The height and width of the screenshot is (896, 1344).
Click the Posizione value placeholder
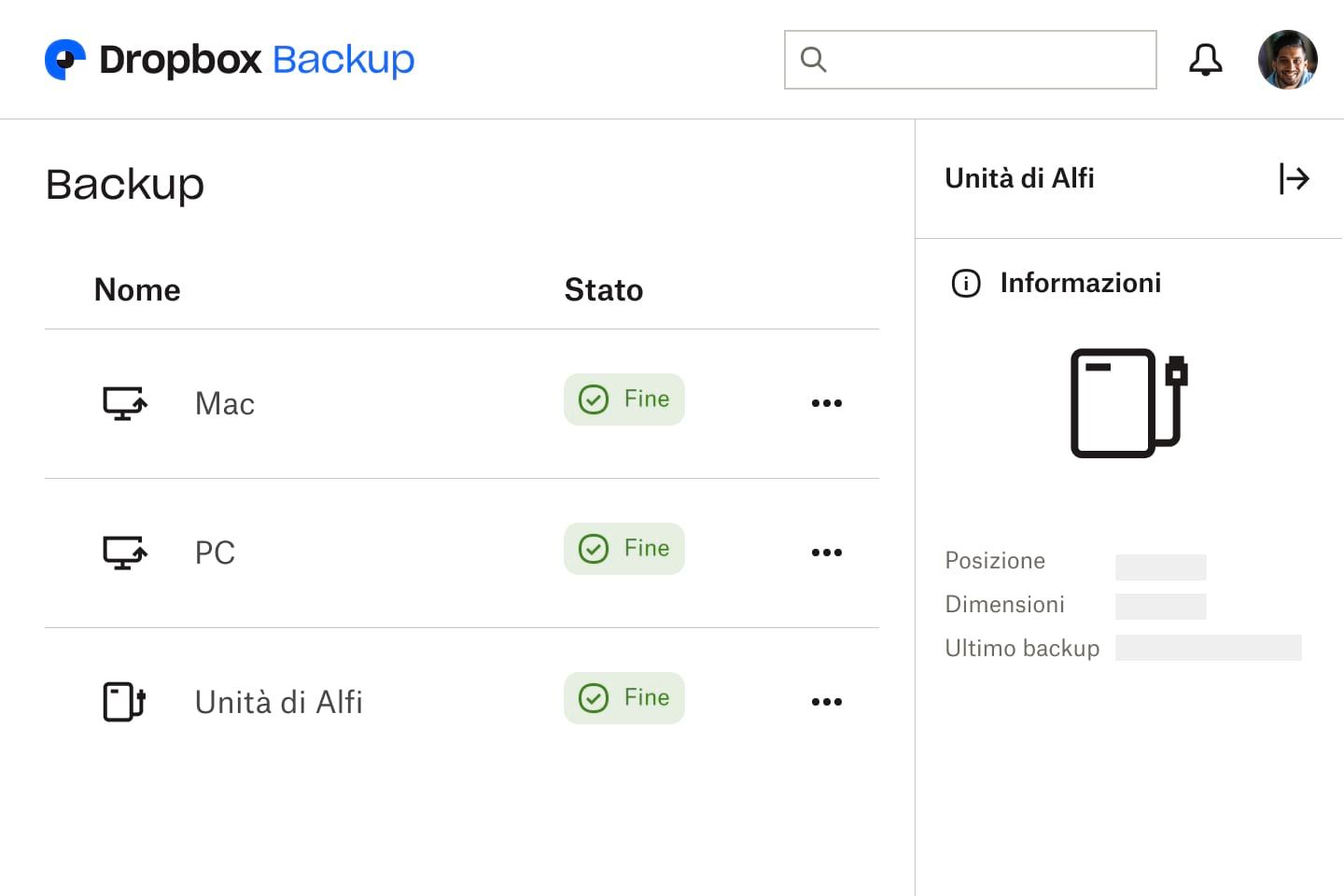point(1161,567)
